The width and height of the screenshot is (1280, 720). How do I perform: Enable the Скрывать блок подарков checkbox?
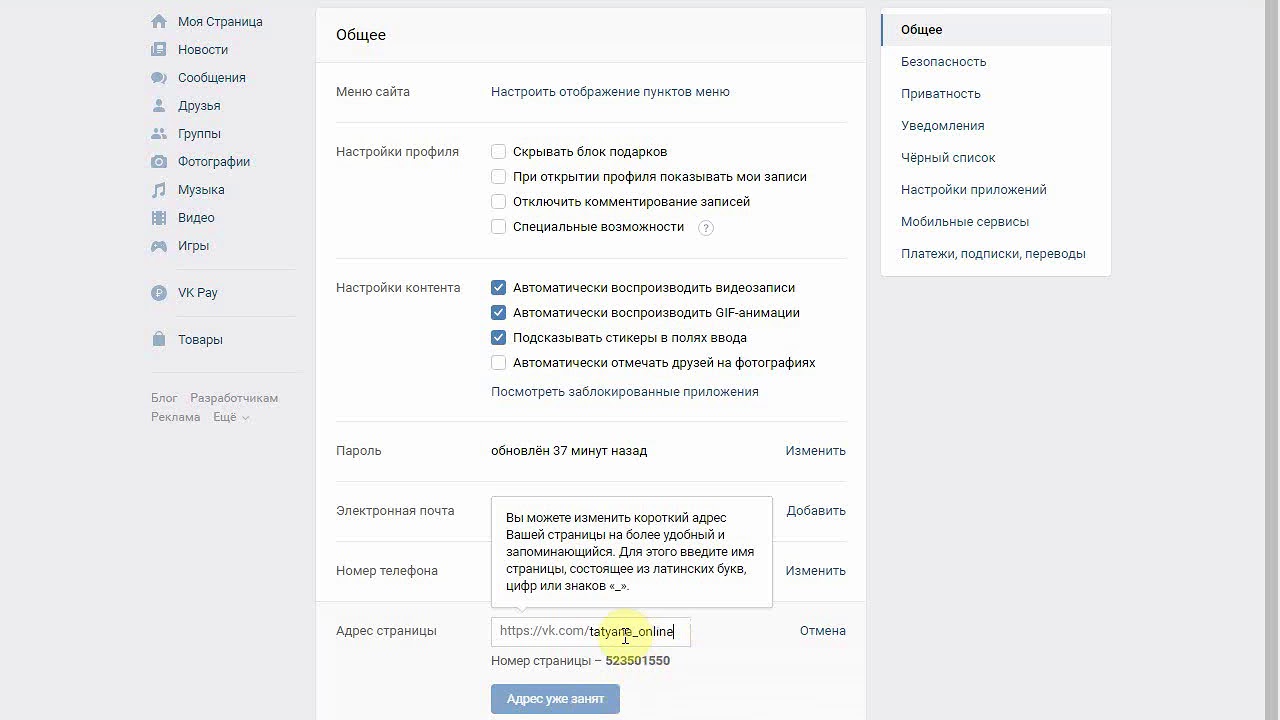pos(498,152)
